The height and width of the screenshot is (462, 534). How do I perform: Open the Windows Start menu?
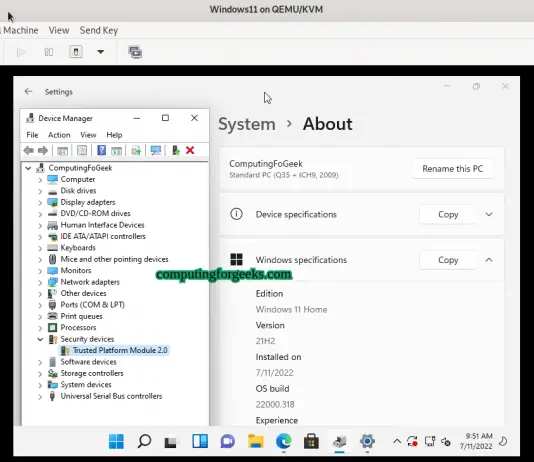pos(116,441)
